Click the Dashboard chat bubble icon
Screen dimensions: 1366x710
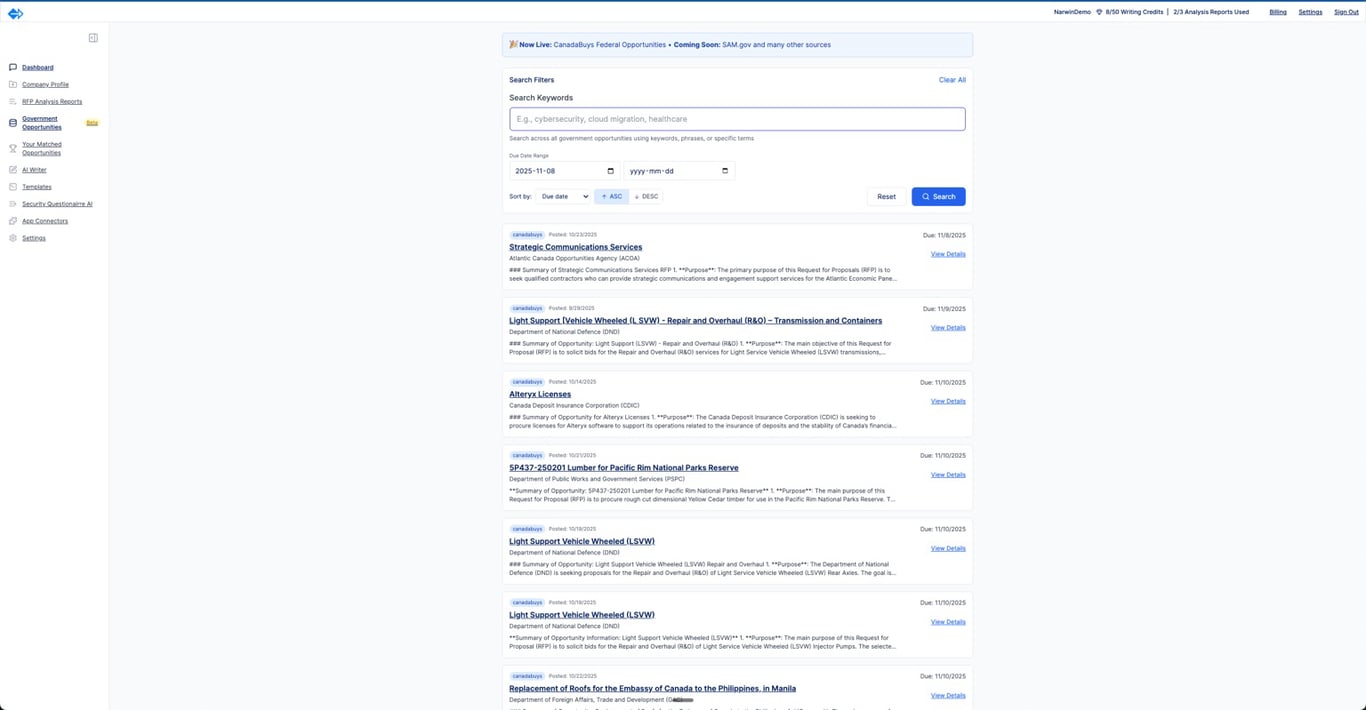click(13, 67)
